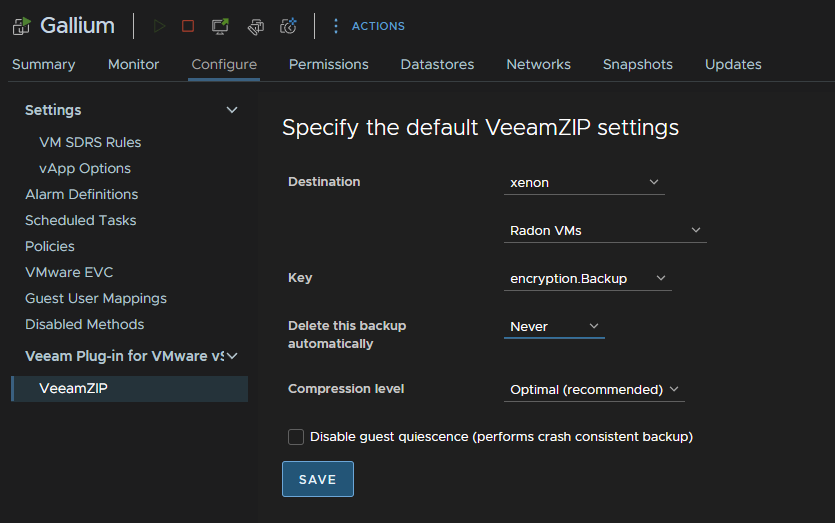The height and width of the screenshot is (523, 835).
Task: Collapse the Veeam Plug-in section chevron
Action: tap(232, 356)
